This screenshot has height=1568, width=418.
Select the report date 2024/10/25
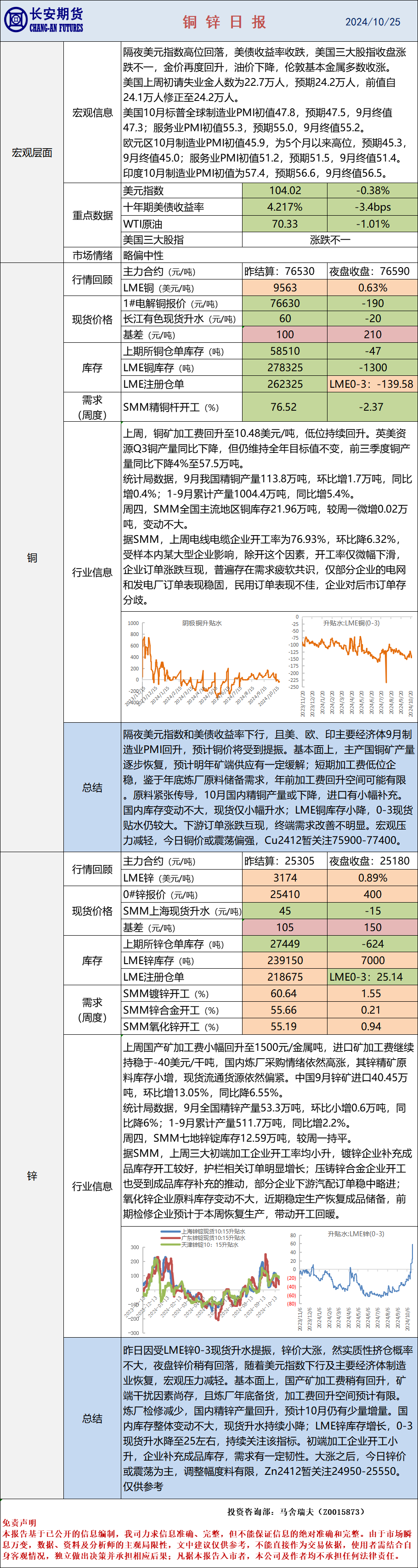(x=373, y=22)
